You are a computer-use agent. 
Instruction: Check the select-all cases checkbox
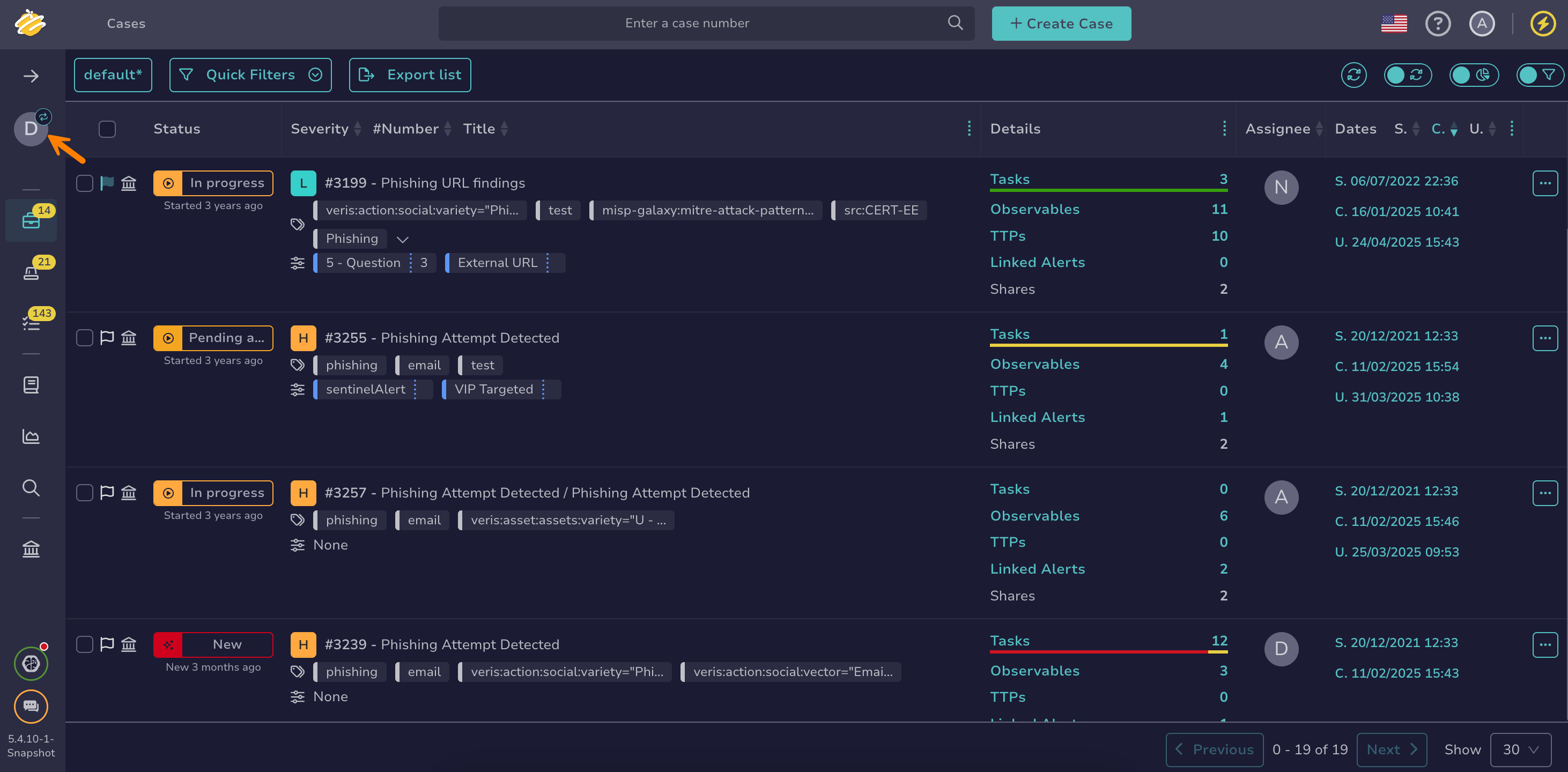pyautogui.click(x=107, y=129)
